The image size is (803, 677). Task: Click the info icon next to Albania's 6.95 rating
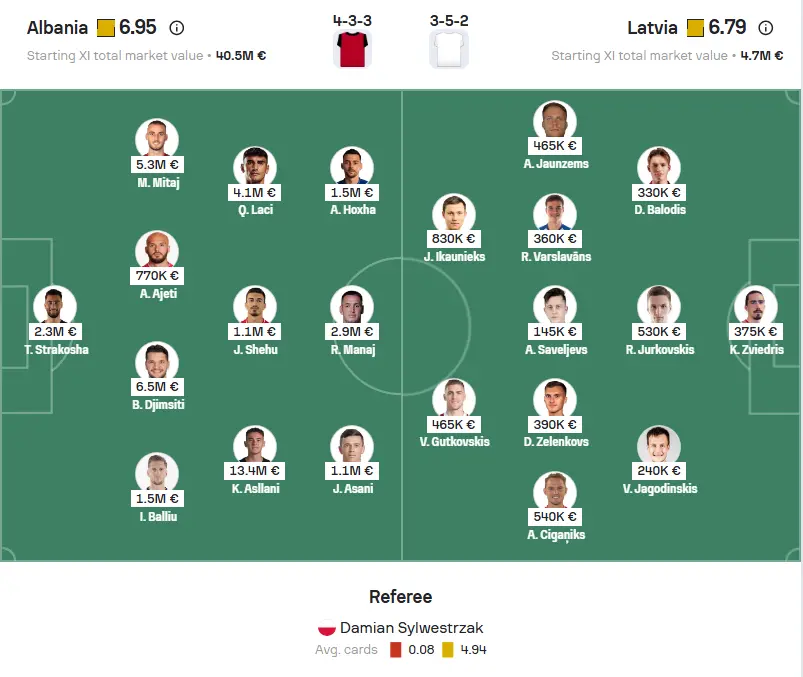click(177, 28)
